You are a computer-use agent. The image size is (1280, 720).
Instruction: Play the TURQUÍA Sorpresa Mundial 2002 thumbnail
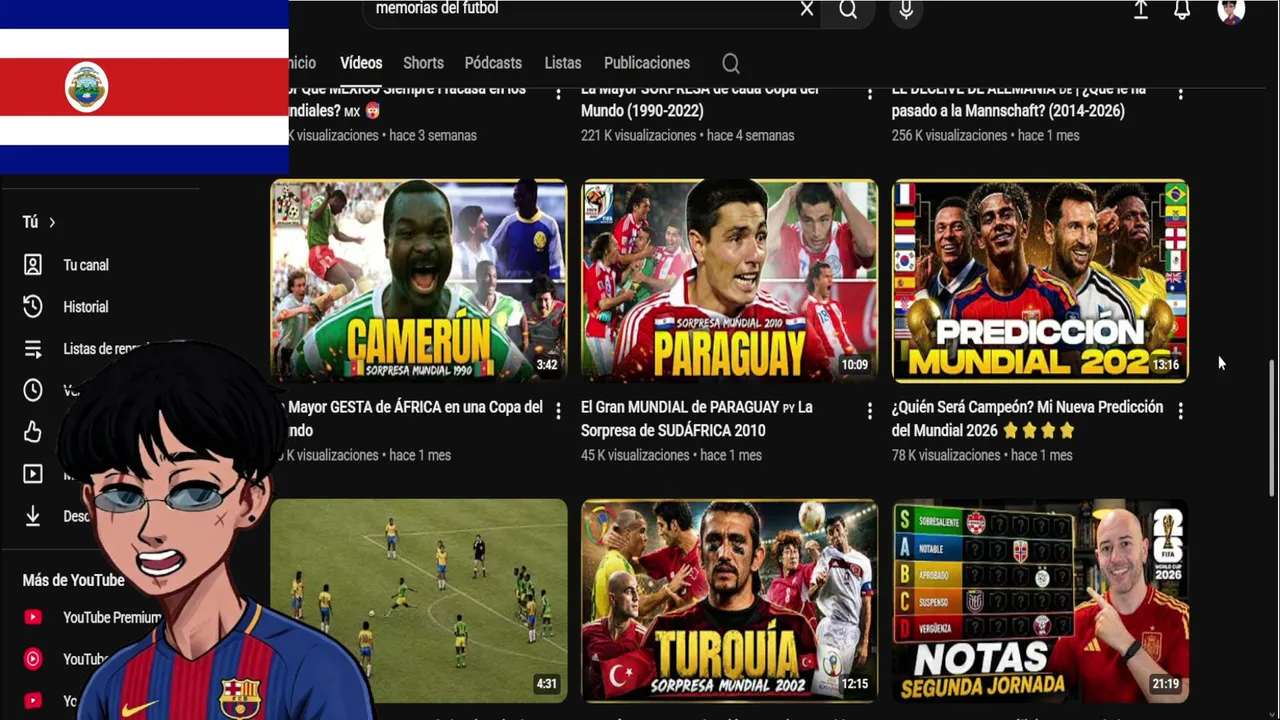pos(729,600)
